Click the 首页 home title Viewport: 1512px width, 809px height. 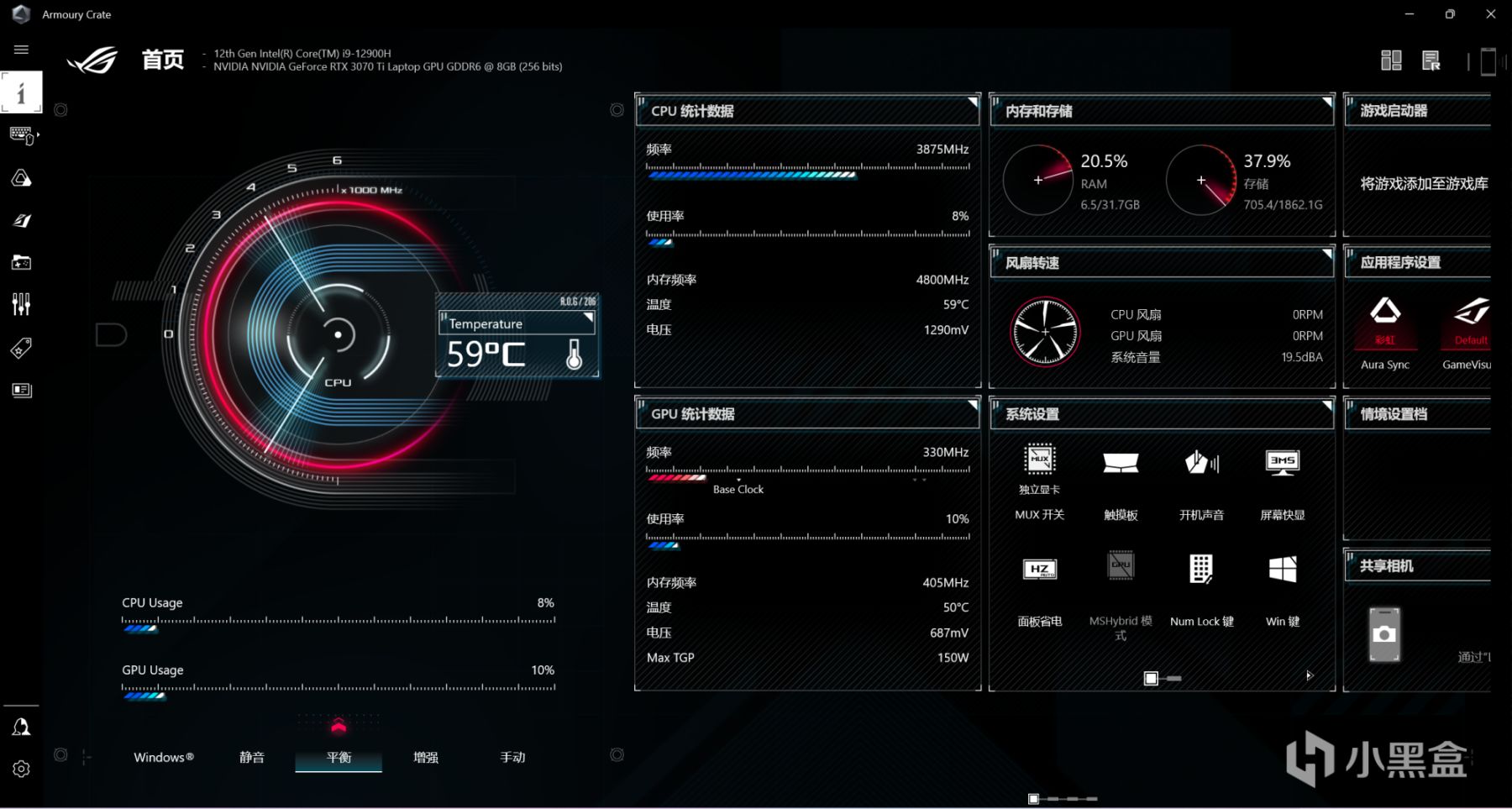coord(163,60)
